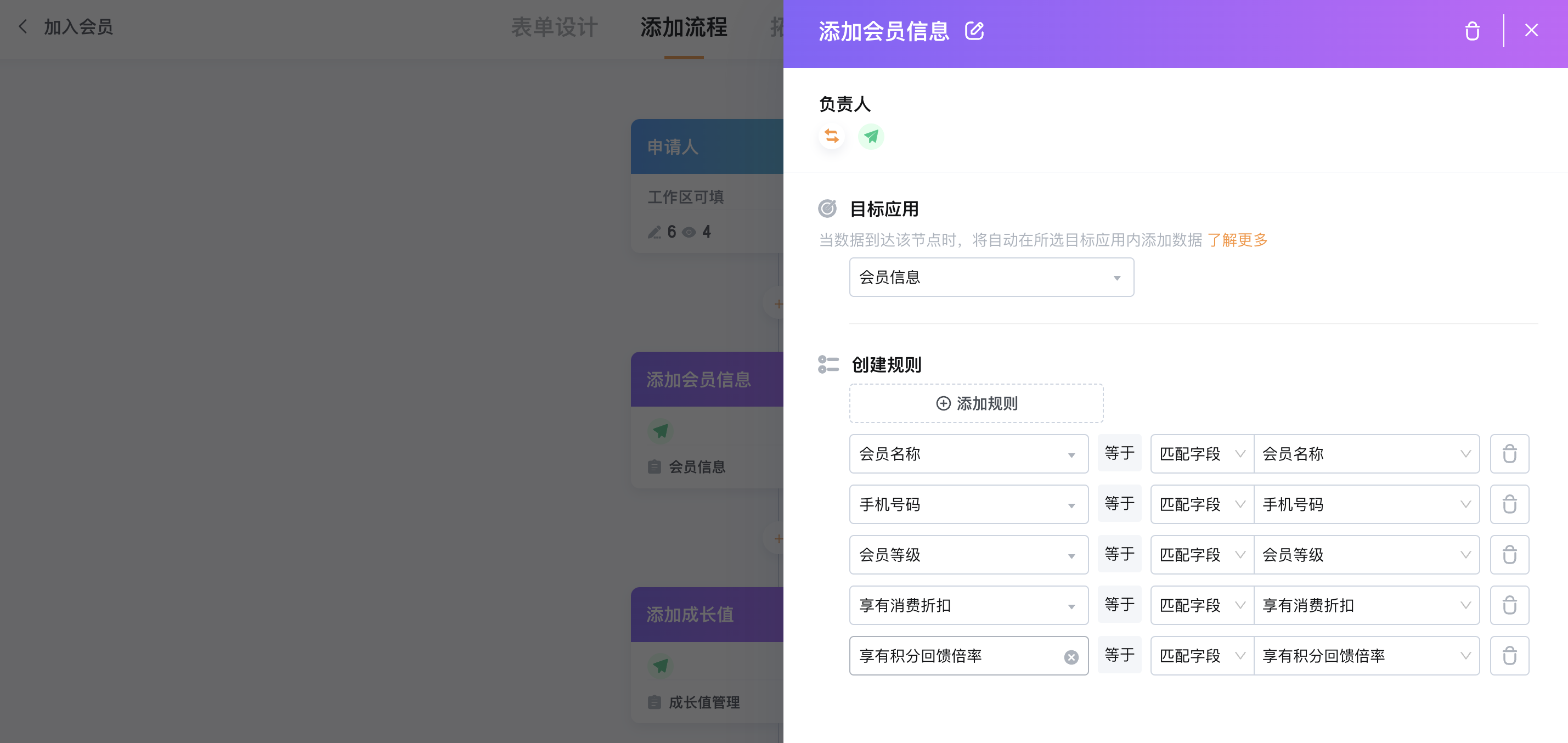Click the 负责人 heading
The image size is (1568, 743).
click(845, 104)
